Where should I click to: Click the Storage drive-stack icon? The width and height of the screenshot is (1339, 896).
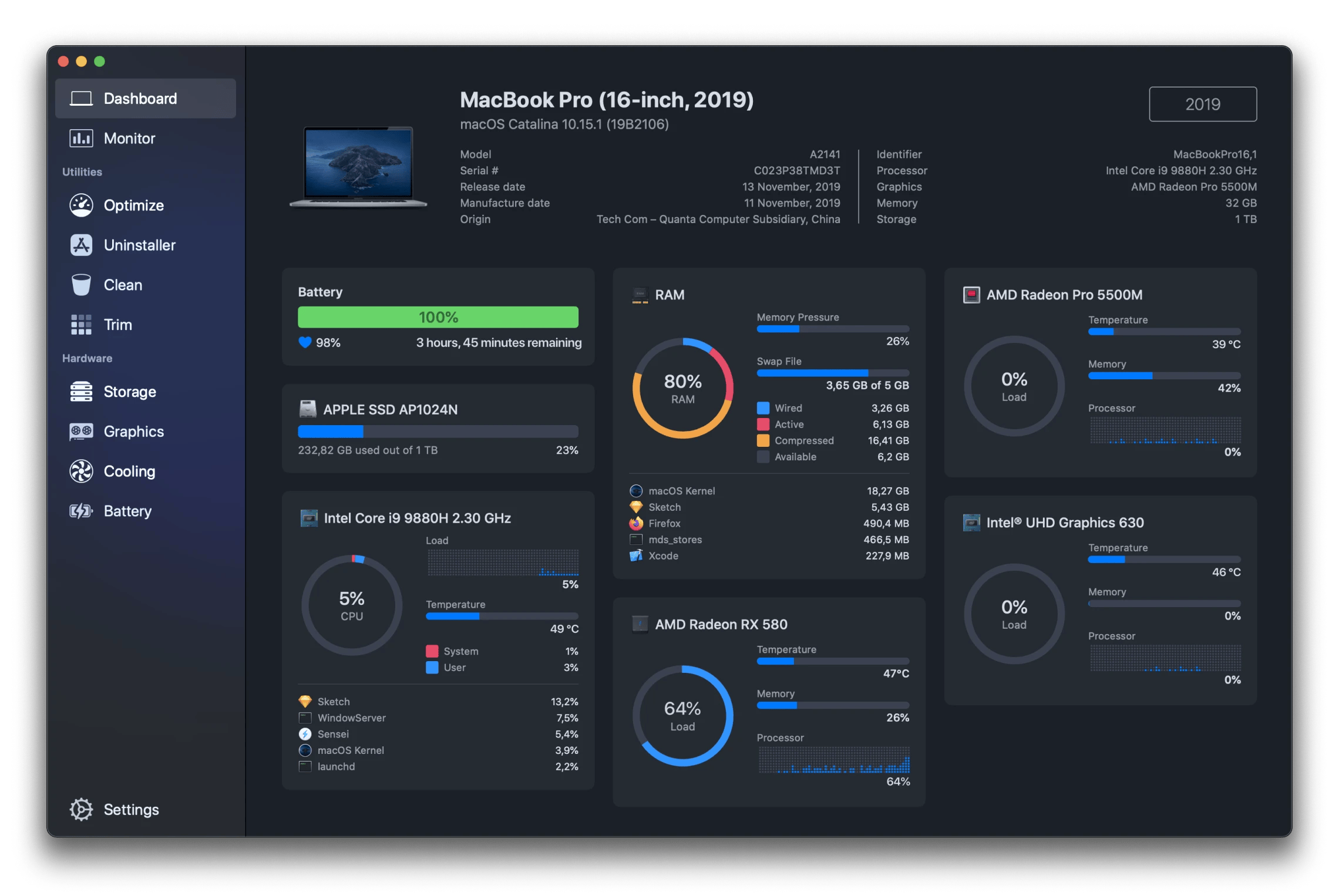pos(81,392)
